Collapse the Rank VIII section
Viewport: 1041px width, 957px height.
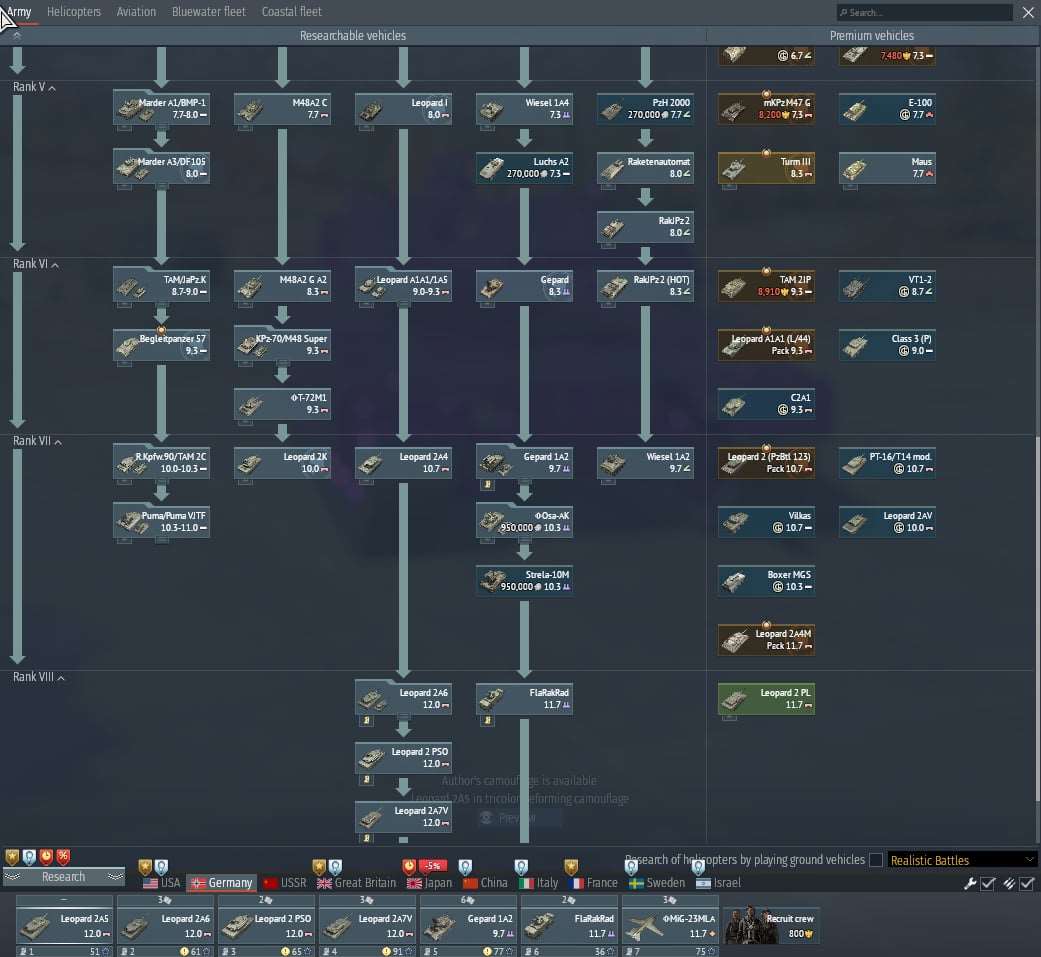(61, 678)
